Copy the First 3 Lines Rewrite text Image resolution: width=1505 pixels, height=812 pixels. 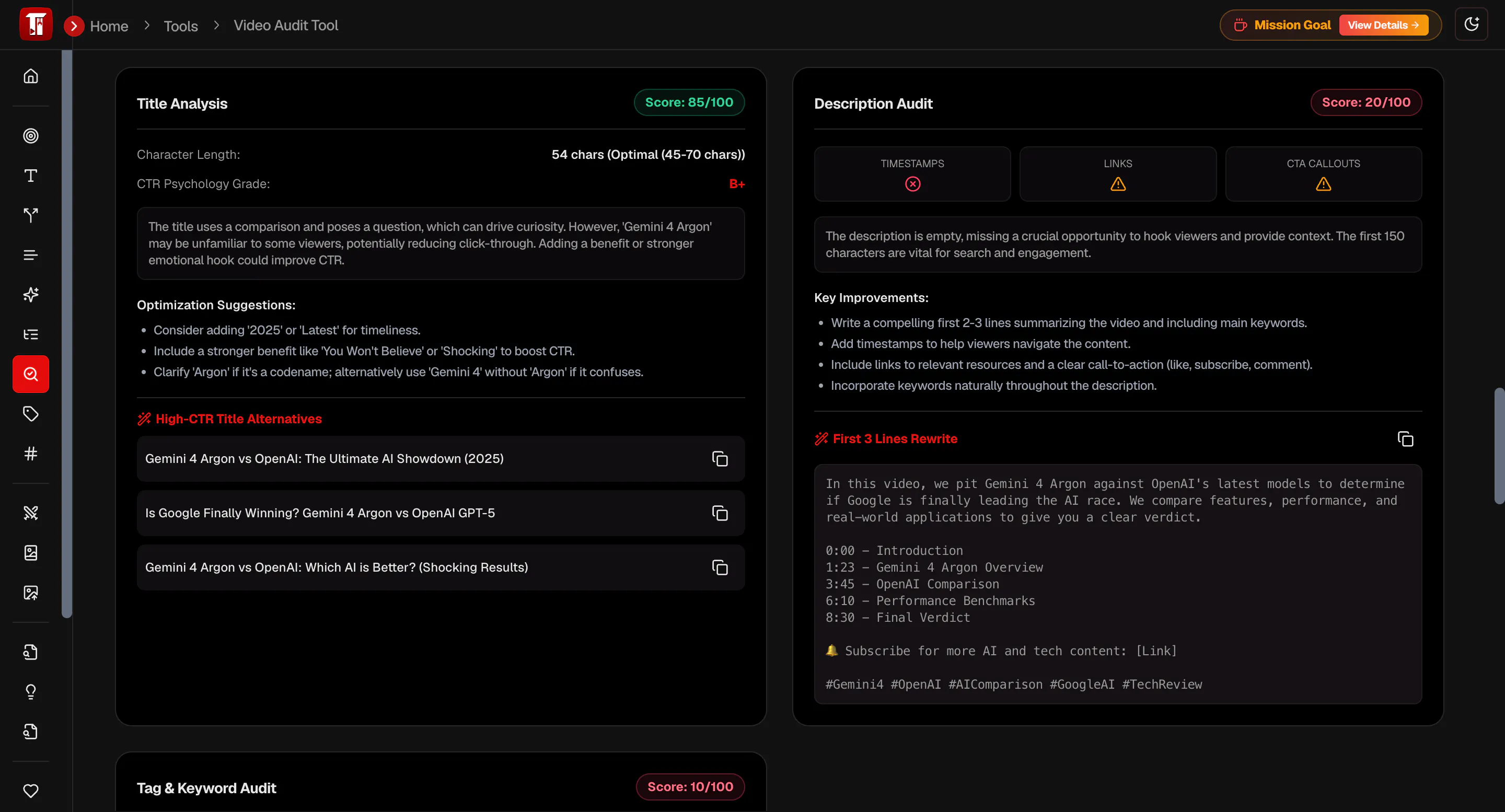point(1405,439)
